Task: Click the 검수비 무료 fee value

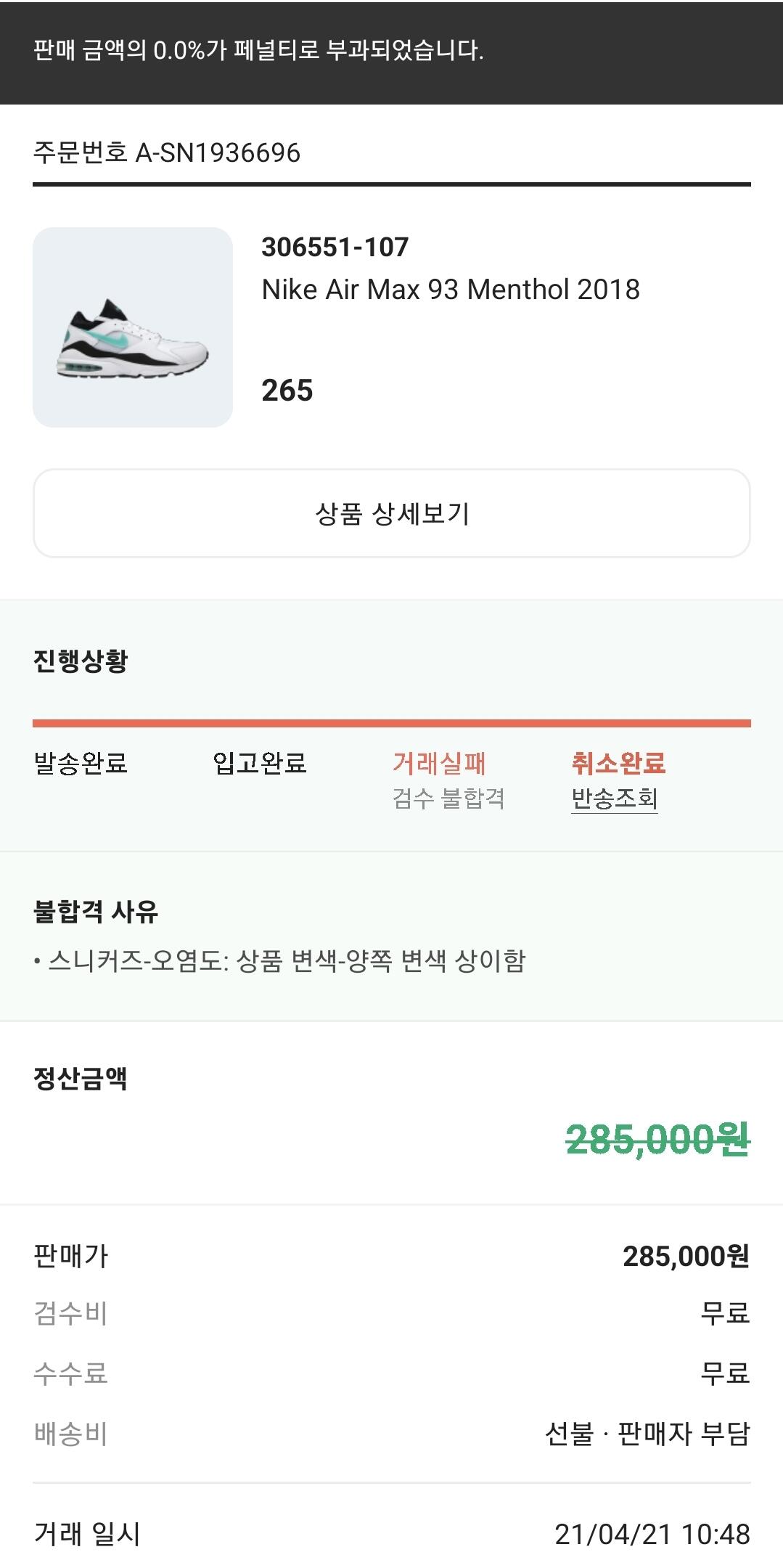Action: [724, 1313]
